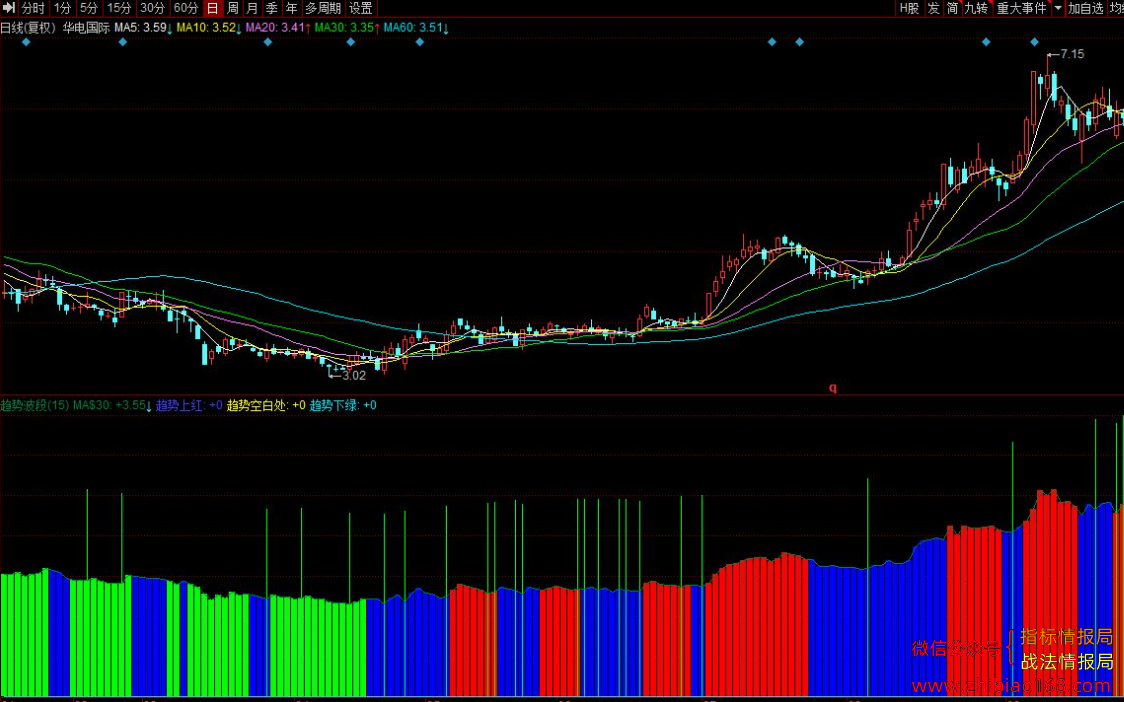
Task: Click the 趋势上红: +0 indicator label
Action: coord(189,405)
